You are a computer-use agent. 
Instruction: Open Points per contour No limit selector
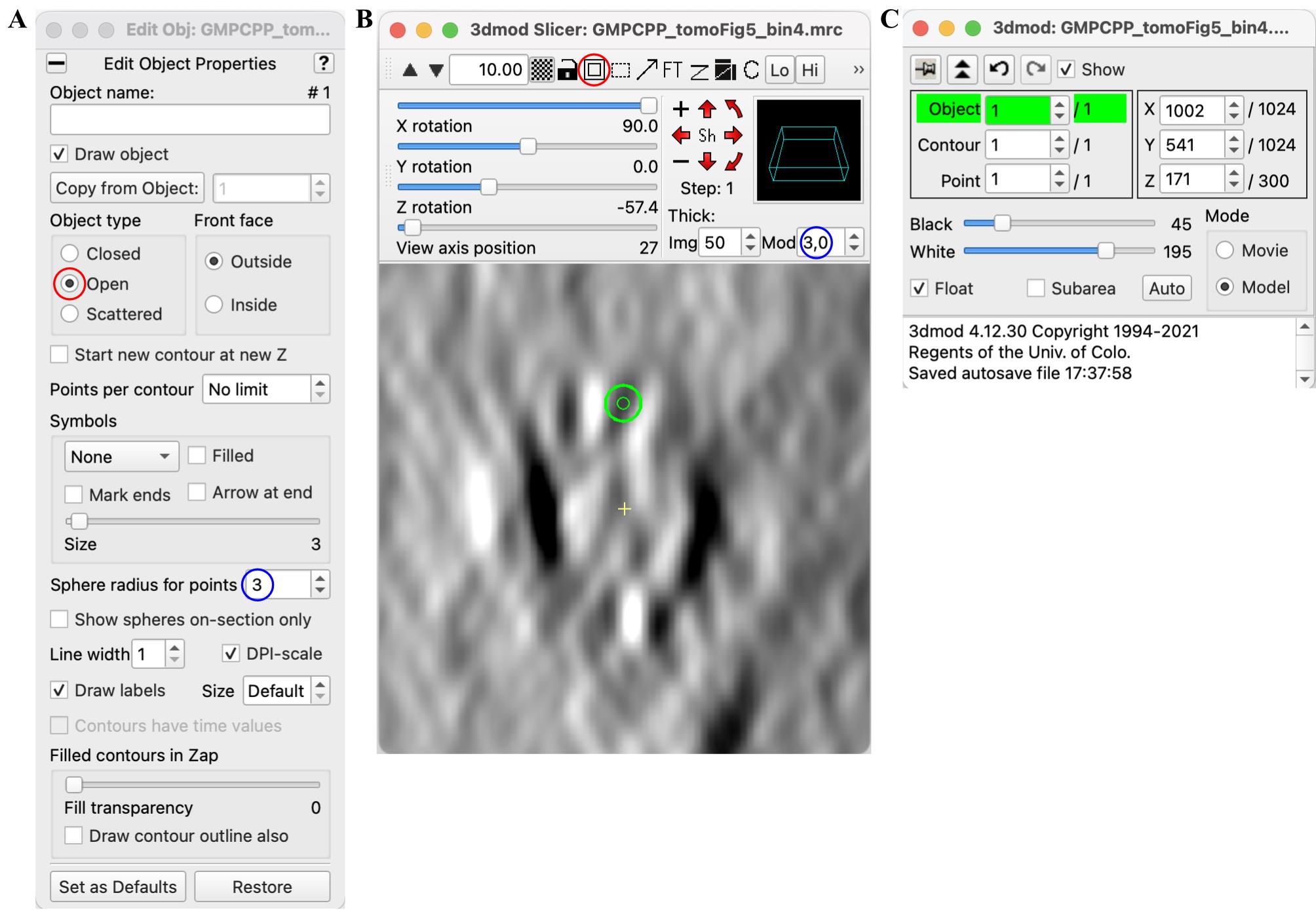coord(265,389)
